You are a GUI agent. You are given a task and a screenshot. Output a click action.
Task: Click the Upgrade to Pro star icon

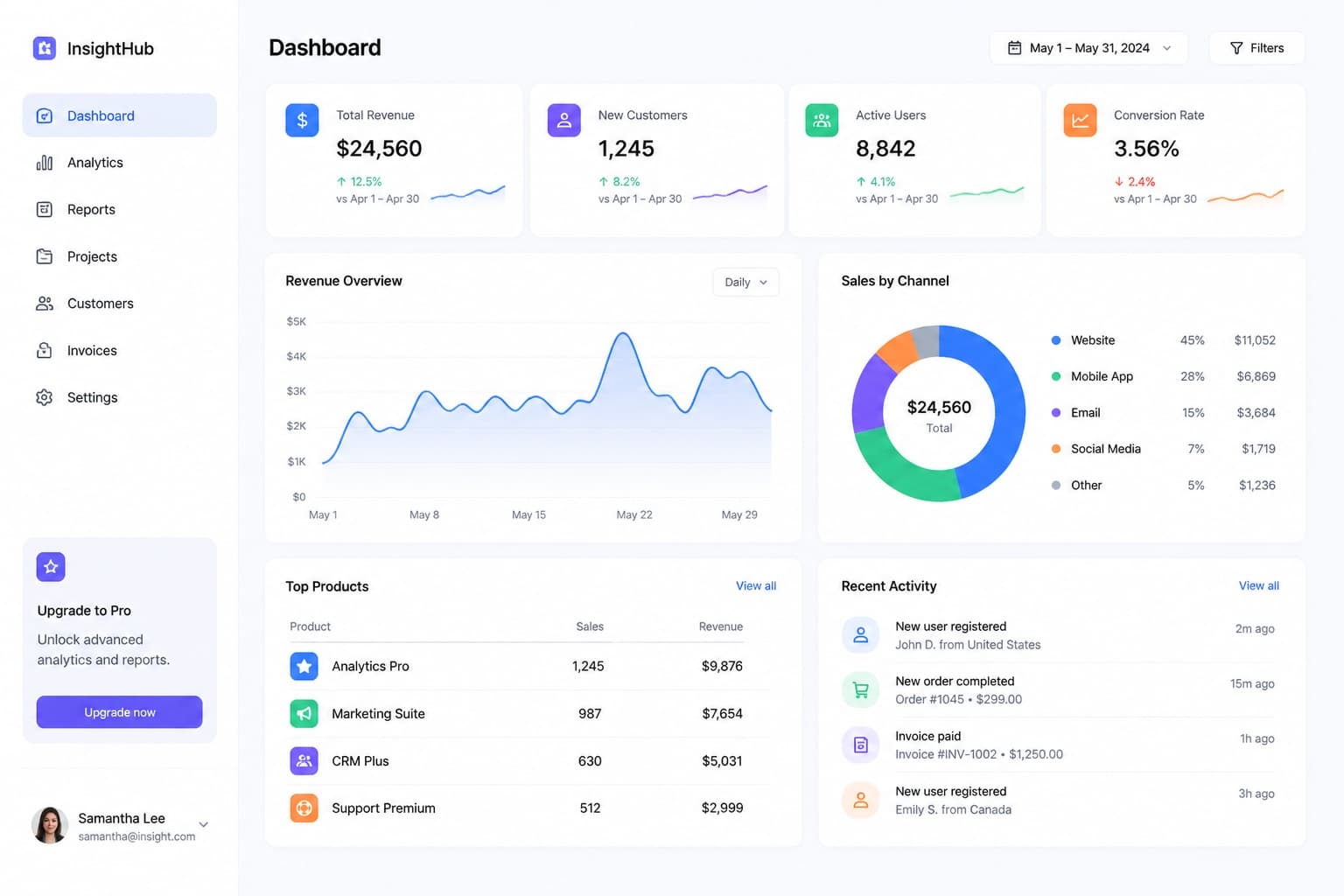click(x=51, y=567)
